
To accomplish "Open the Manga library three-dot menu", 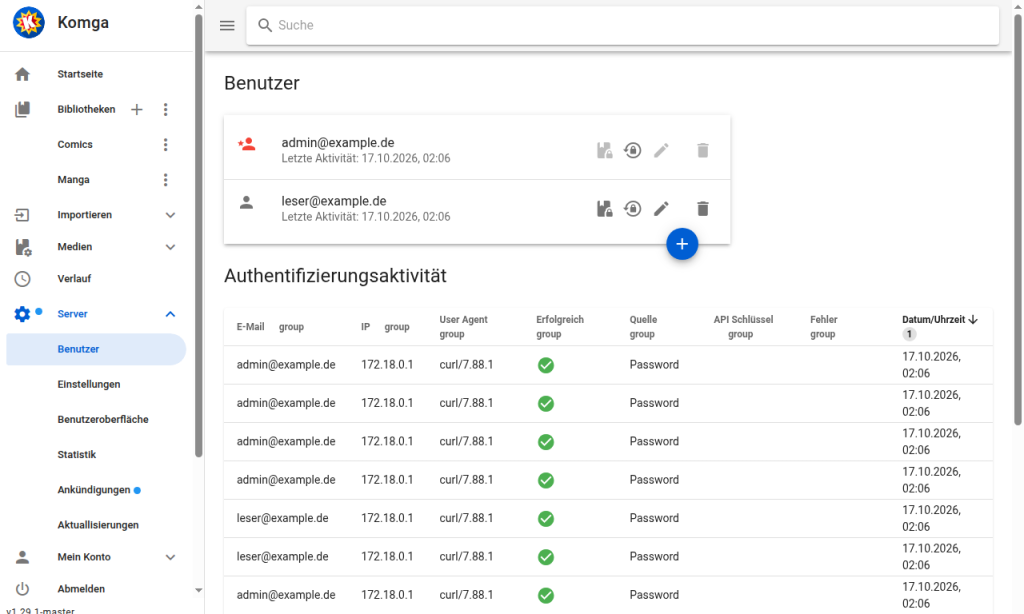I will coord(166,180).
